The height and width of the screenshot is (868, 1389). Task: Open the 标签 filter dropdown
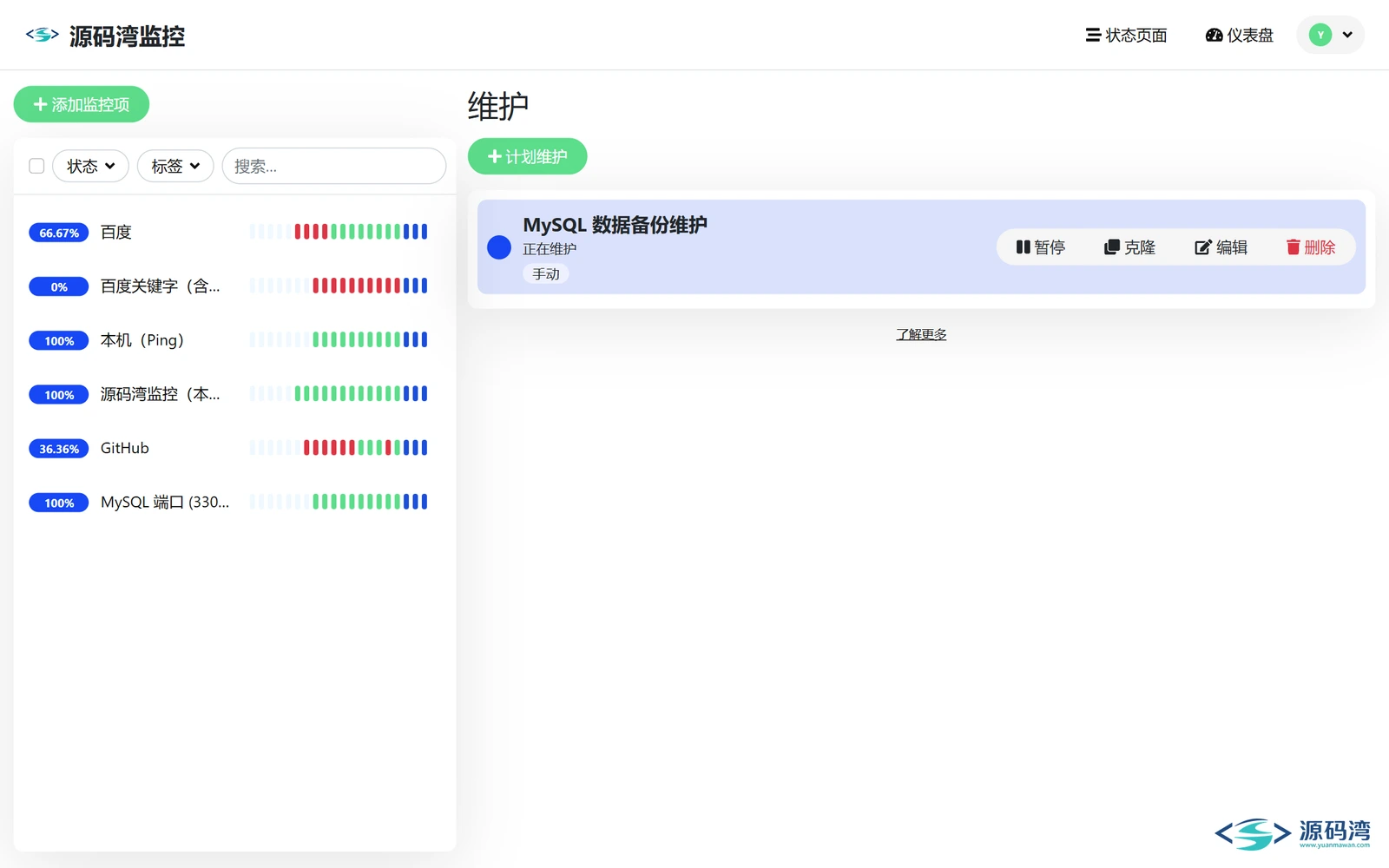pos(175,166)
